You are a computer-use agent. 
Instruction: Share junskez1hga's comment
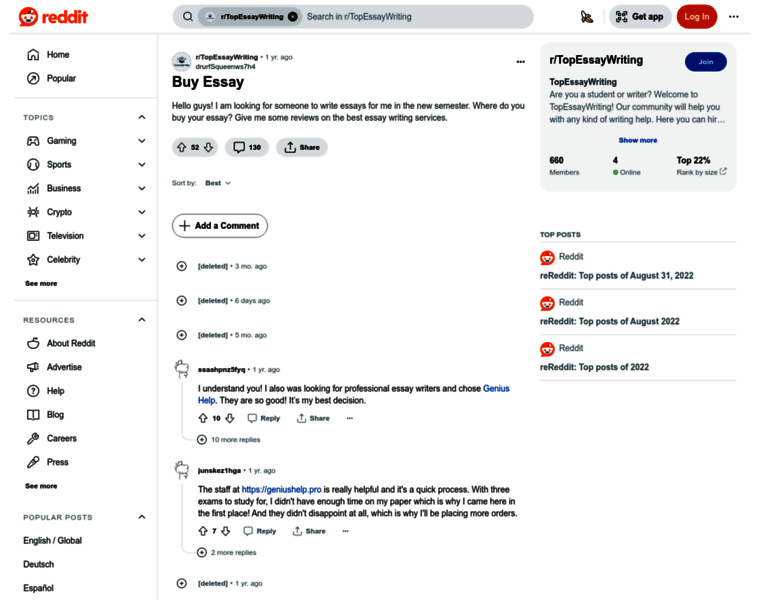[x=309, y=531]
